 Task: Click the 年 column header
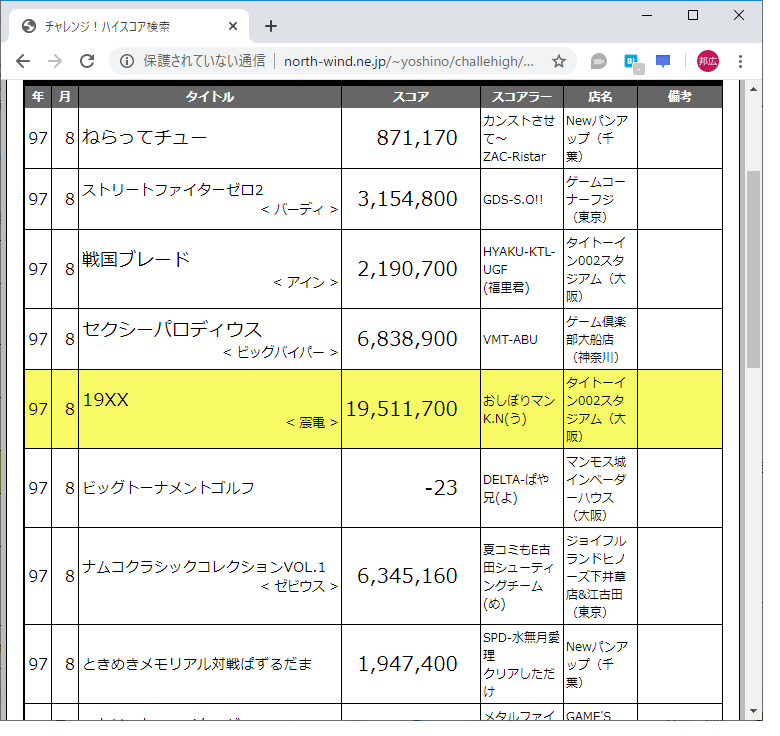38,96
